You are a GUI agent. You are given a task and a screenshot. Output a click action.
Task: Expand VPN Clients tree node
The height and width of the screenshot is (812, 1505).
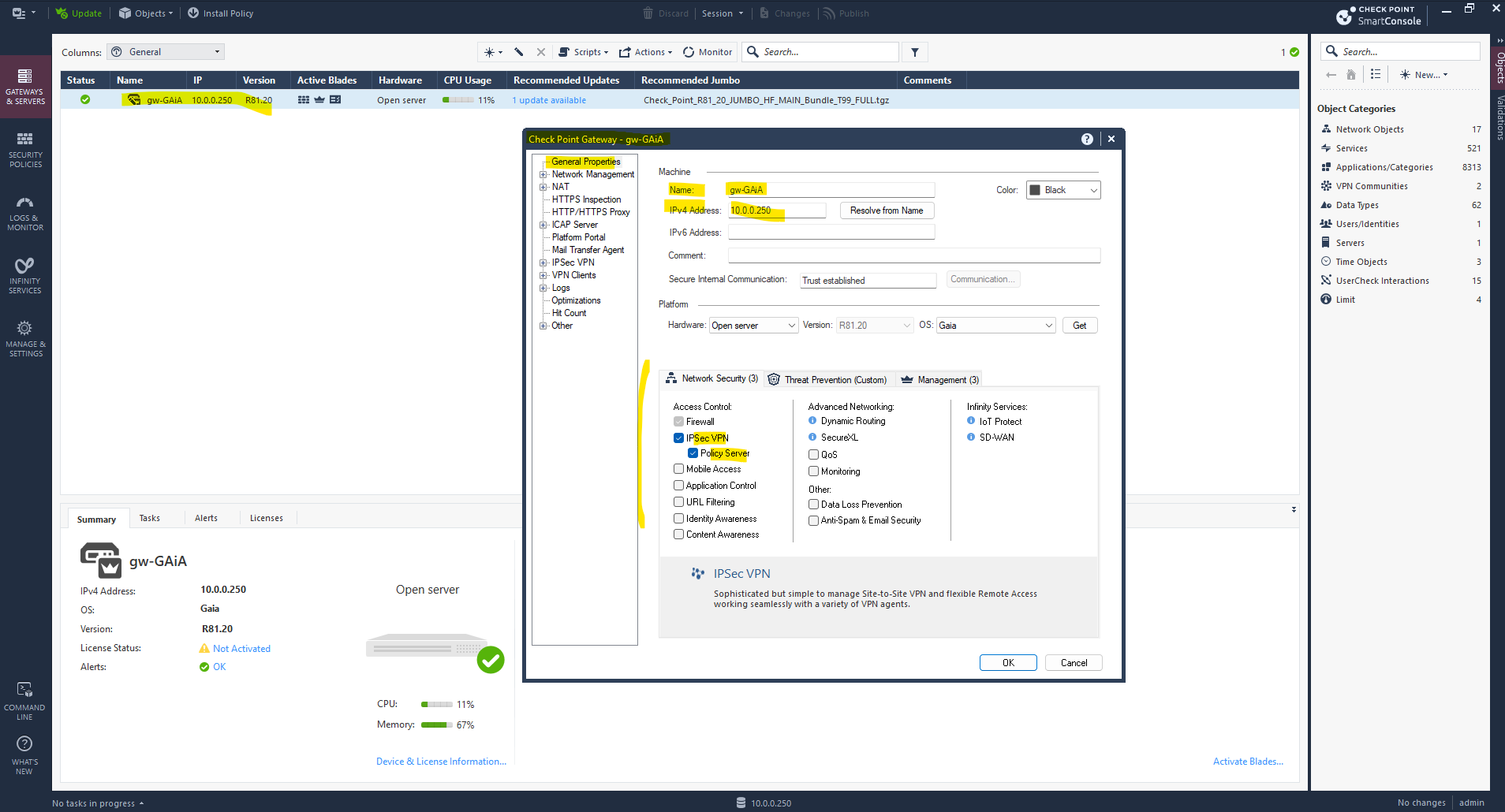point(543,275)
